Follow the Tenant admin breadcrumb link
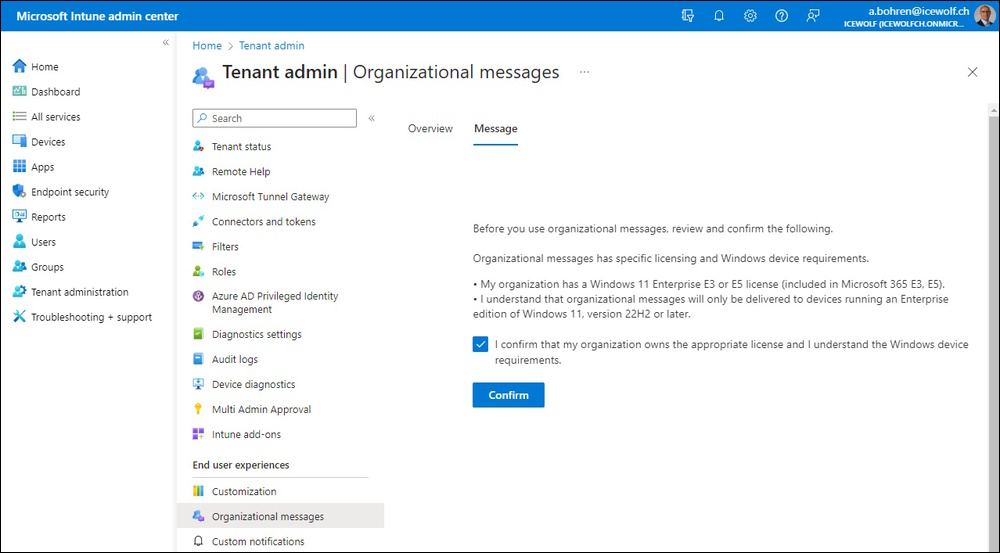Viewport: 1000px width, 553px height. [272, 46]
